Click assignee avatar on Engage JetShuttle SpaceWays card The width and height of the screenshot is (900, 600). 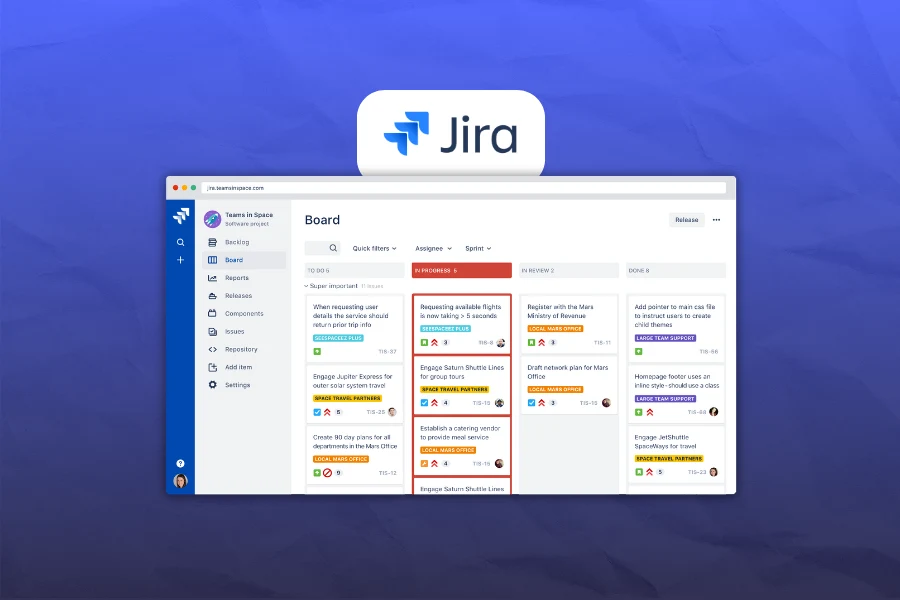[713, 472]
